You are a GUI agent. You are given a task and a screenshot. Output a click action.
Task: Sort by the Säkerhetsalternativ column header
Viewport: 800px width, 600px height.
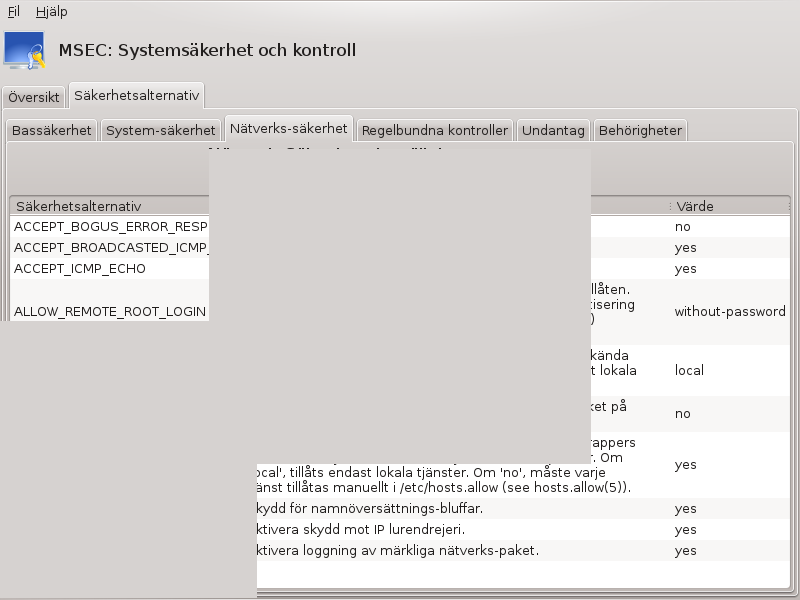110,206
